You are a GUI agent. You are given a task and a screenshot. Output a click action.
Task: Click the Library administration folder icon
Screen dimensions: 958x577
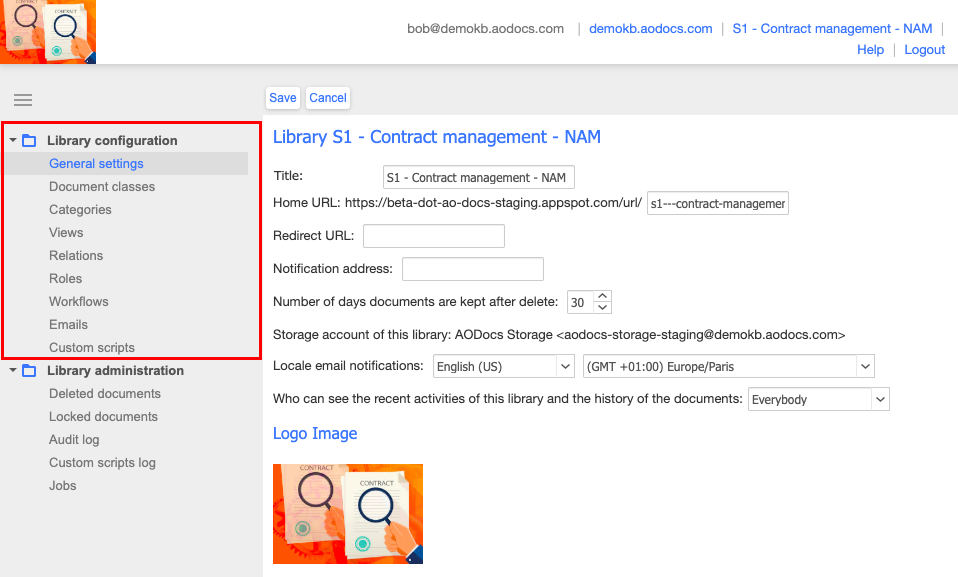[x=29, y=370]
